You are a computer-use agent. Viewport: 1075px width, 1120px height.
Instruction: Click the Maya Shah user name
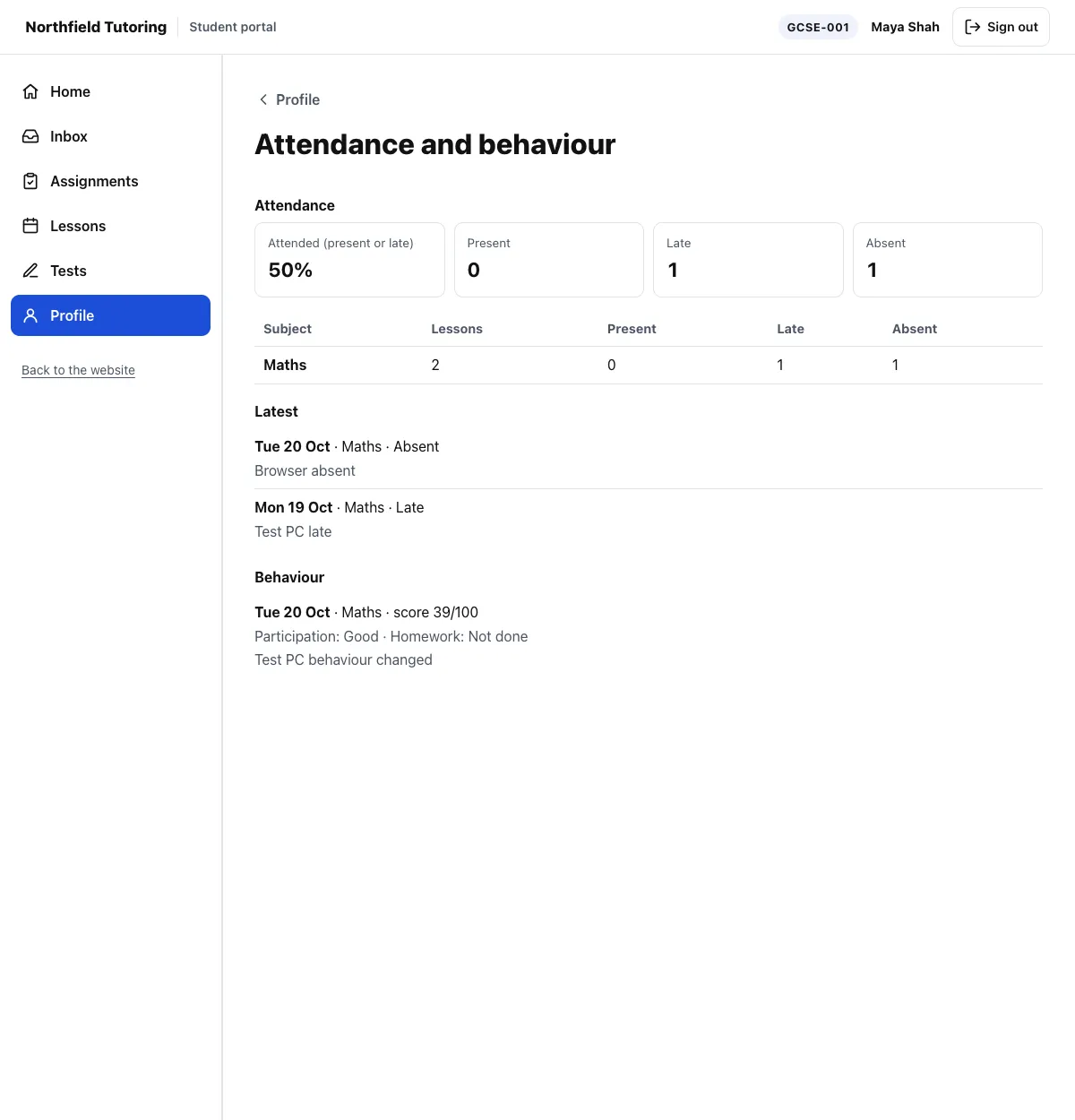click(x=905, y=27)
